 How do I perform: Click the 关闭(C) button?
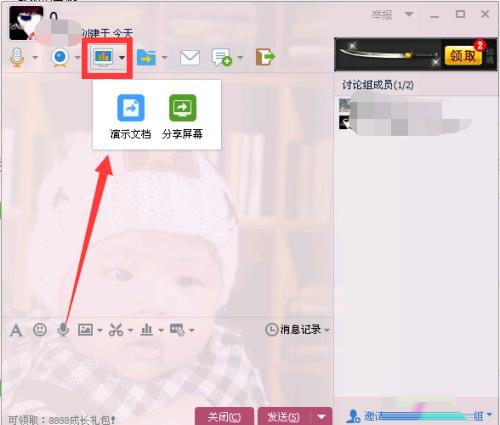[224, 417]
